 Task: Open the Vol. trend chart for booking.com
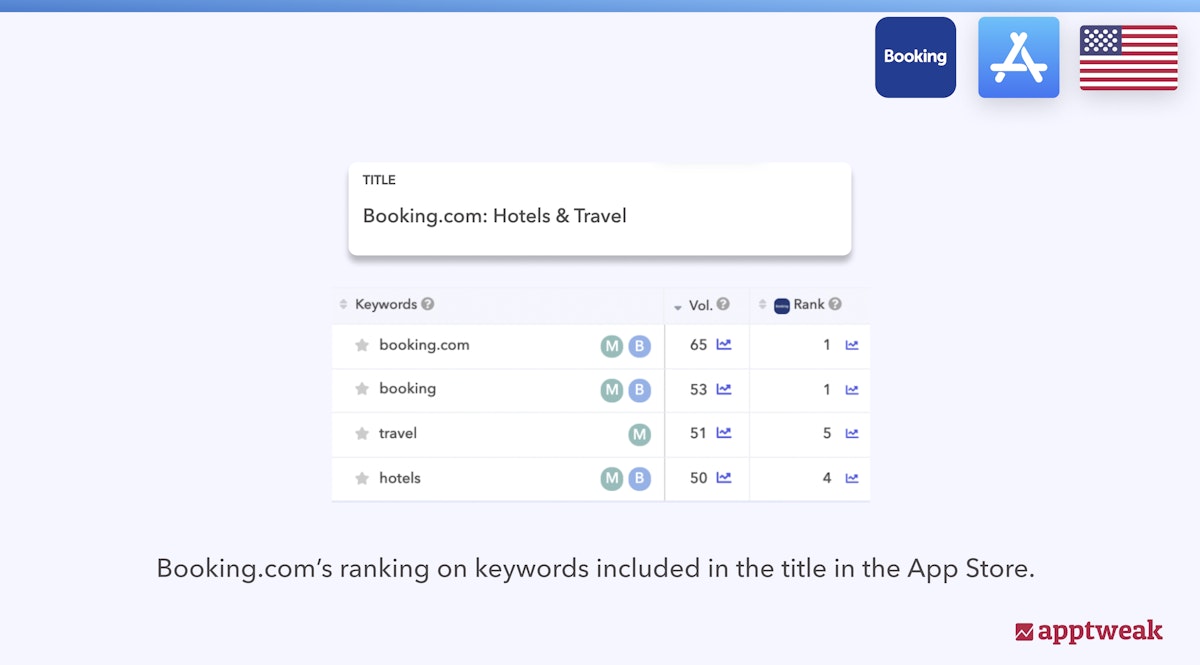click(x=724, y=346)
